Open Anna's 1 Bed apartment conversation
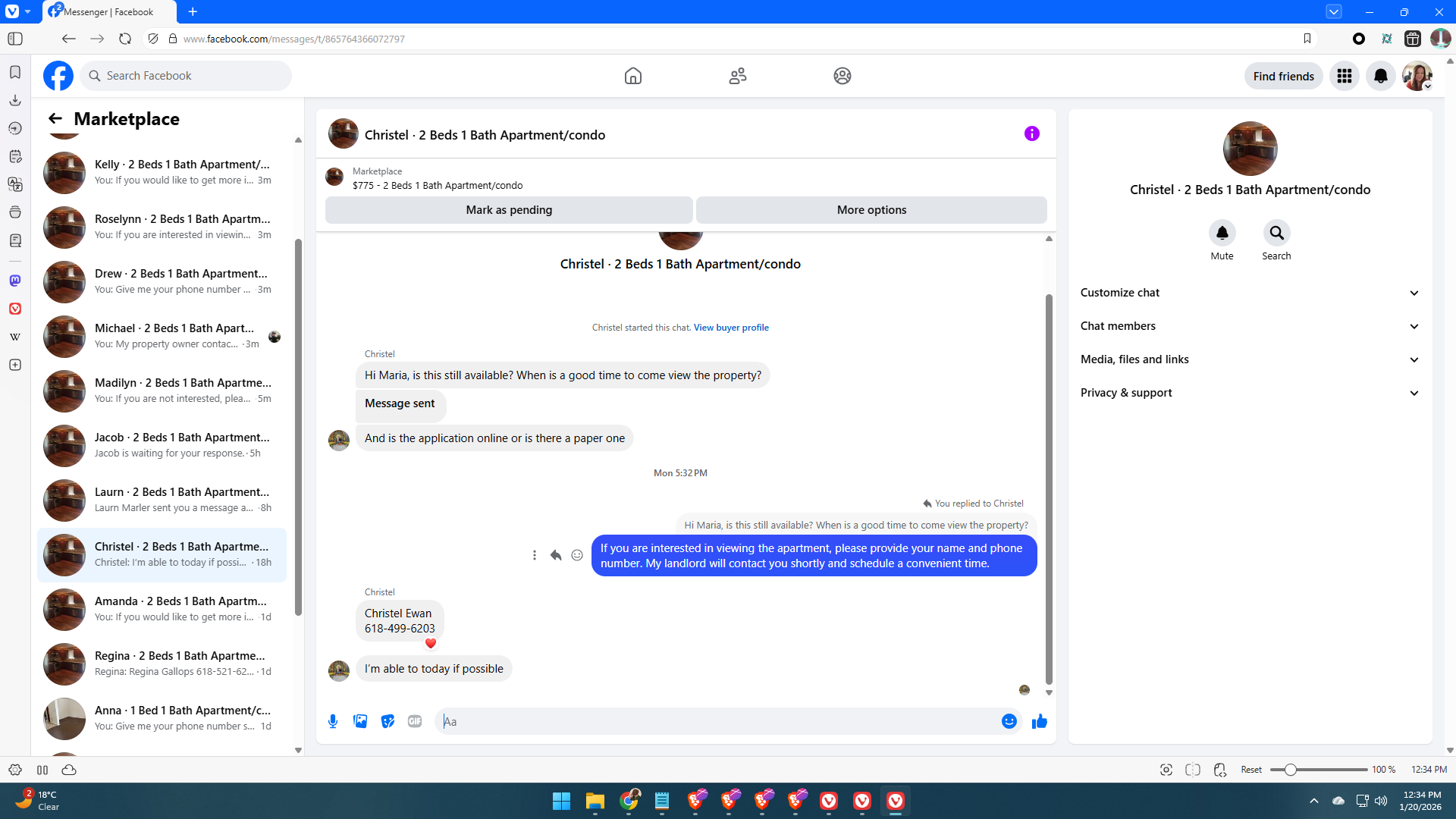The width and height of the screenshot is (1456, 819). pos(162,718)
